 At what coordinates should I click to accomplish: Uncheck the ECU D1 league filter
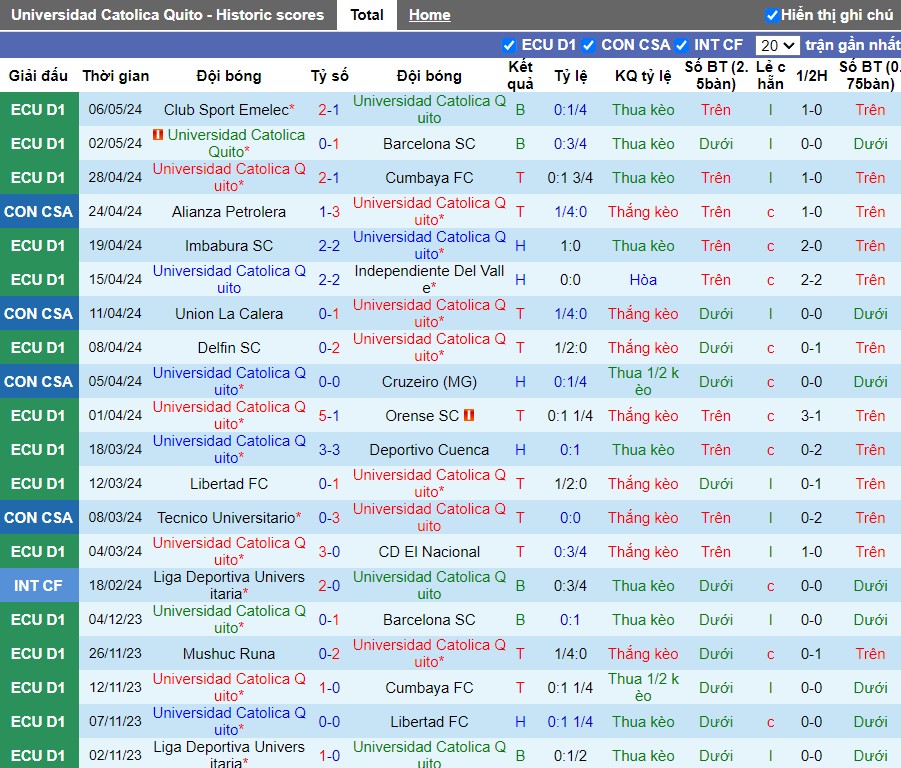pyautogui.click(x=509, y=45)
